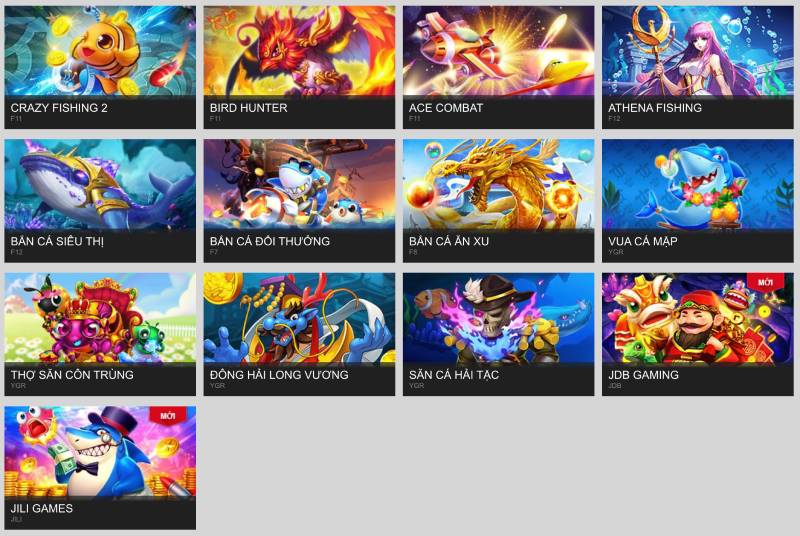Image resolution: width=800 pixels, height=536 pixels.
Task: Click the Vua Cá Mập title label
Action: (x=642, y=241)
